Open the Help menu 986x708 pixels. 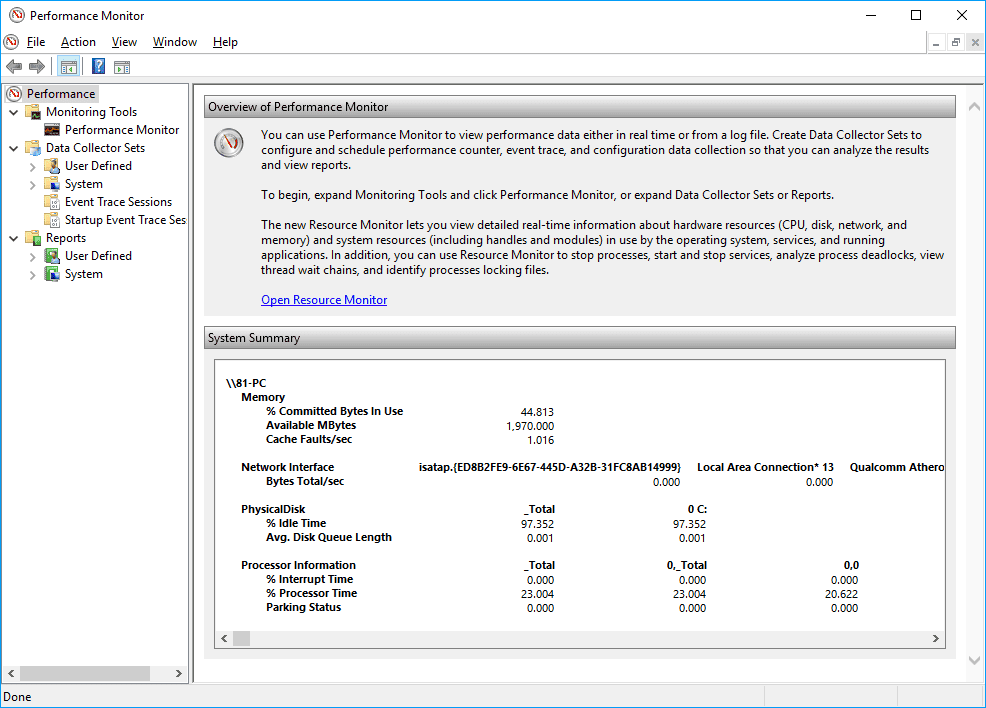coord(225,42)
